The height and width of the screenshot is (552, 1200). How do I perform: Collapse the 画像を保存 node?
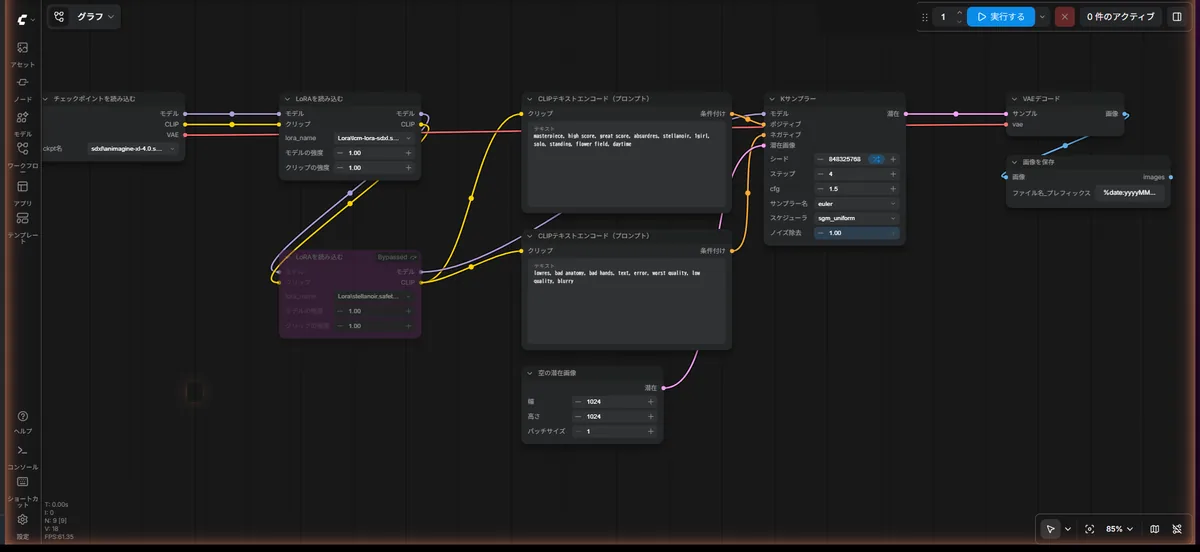[1014, 161]
